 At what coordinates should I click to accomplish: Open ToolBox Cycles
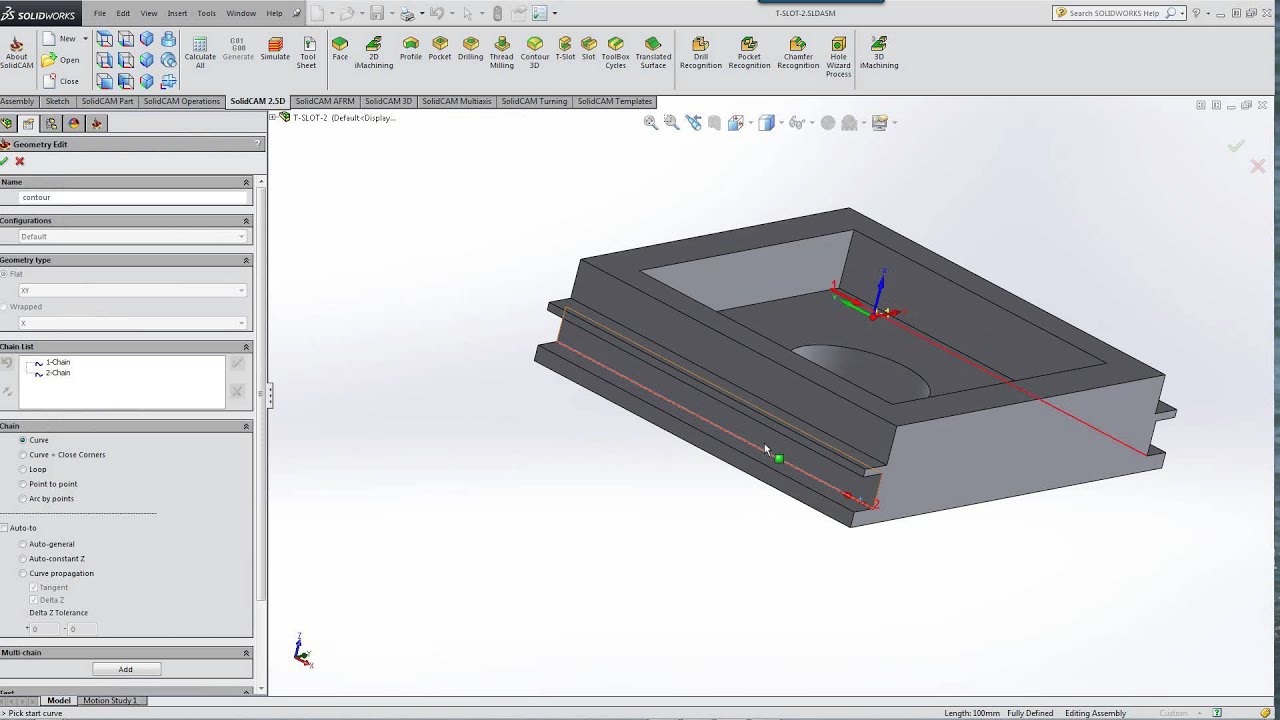[x=616, y=52]
